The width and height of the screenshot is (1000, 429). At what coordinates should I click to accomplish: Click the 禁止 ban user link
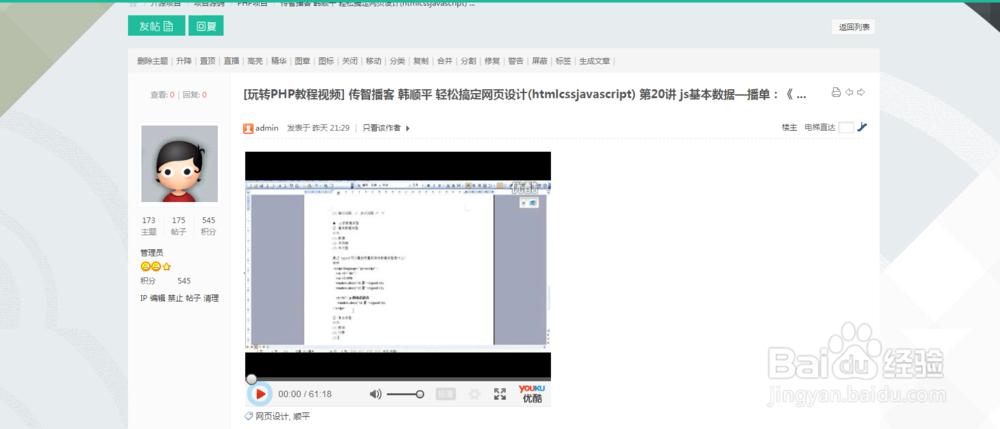coord(175,298)
